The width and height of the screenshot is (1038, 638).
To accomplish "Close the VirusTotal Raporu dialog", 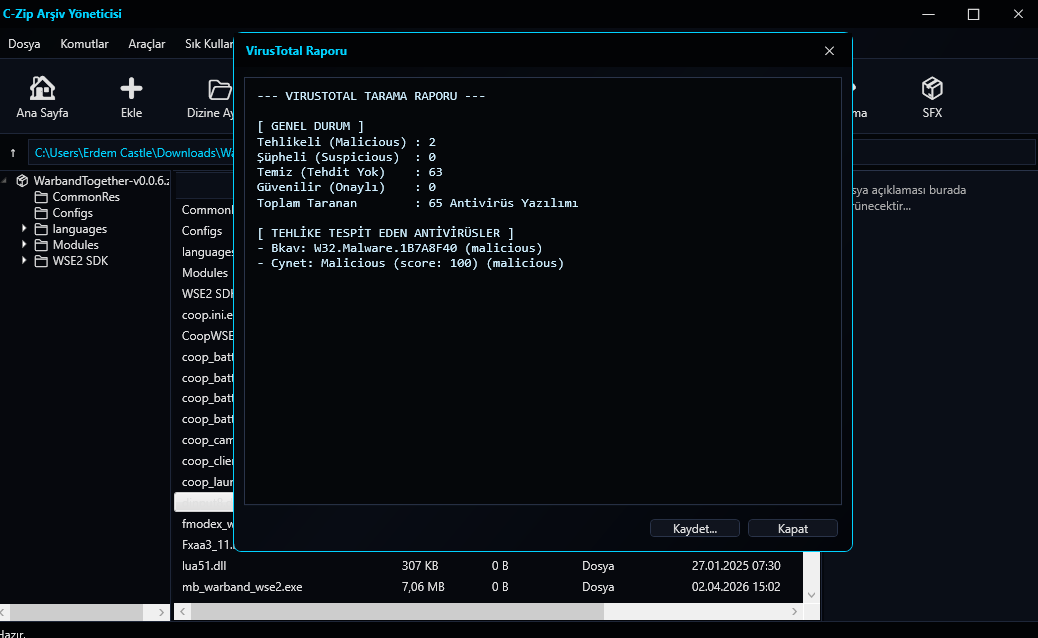I will (x=829, y=51).
